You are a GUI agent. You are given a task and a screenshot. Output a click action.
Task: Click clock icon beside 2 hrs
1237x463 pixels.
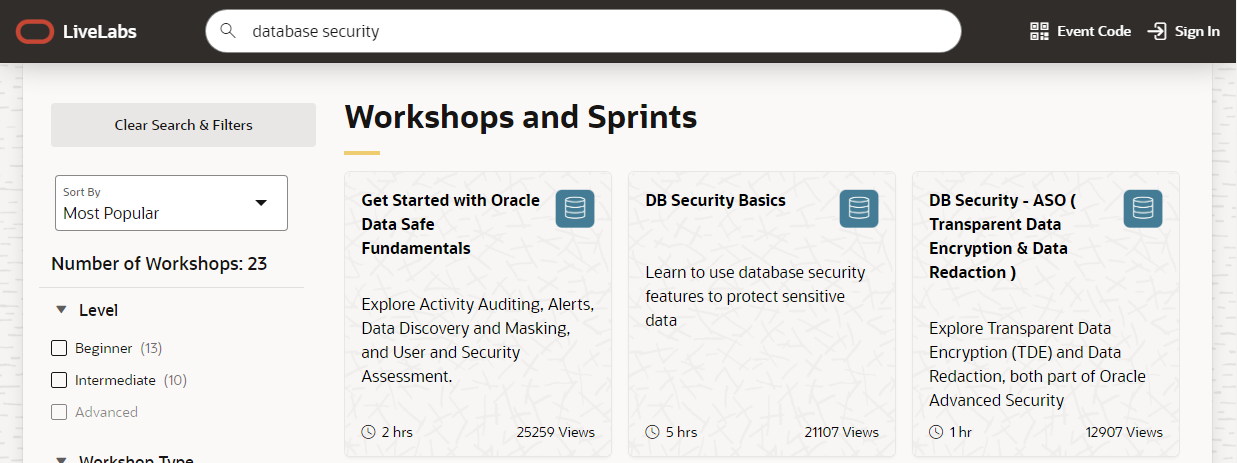coord(369,432)
